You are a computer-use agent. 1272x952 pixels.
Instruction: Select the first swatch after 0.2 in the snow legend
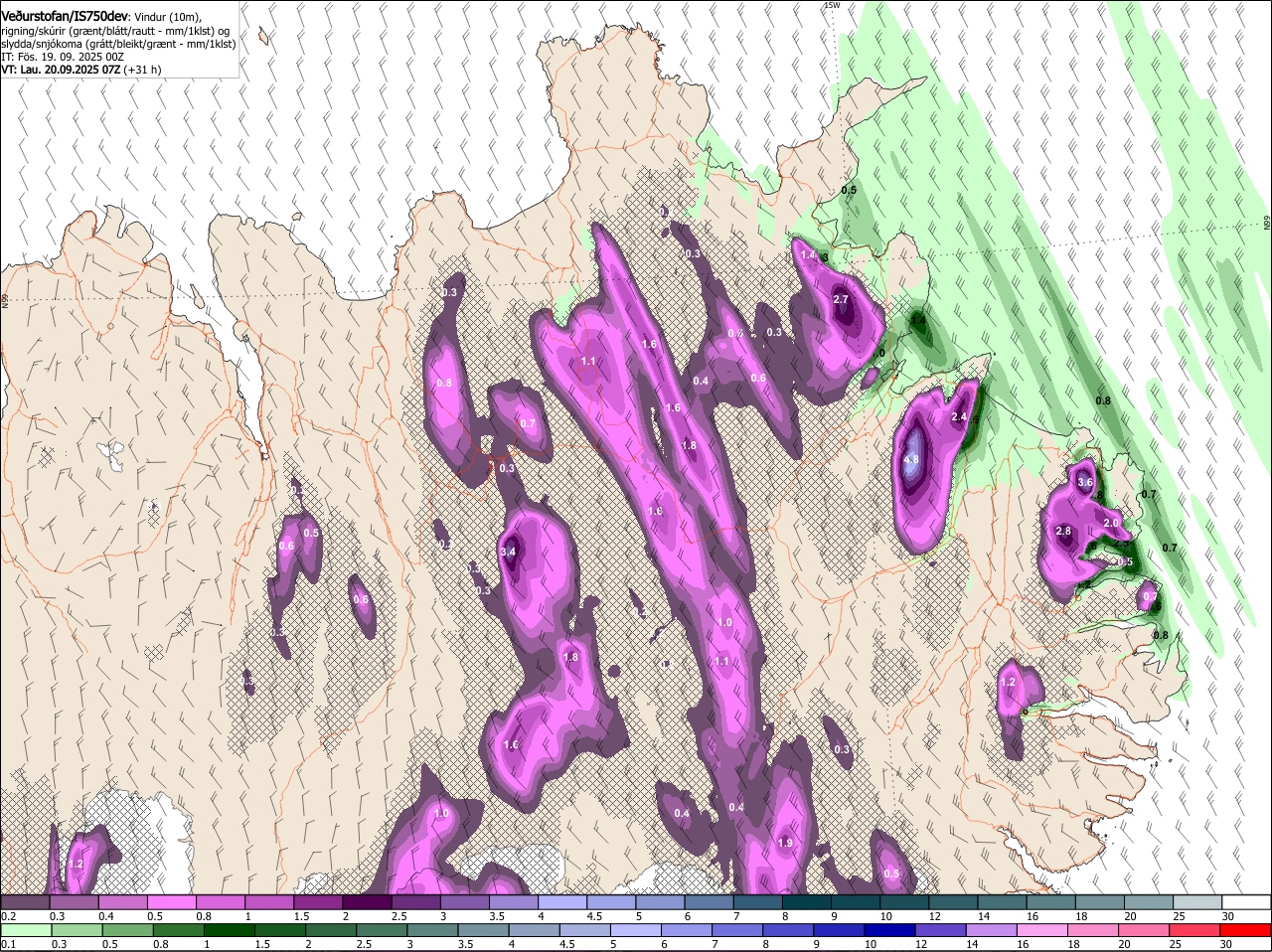25,902
